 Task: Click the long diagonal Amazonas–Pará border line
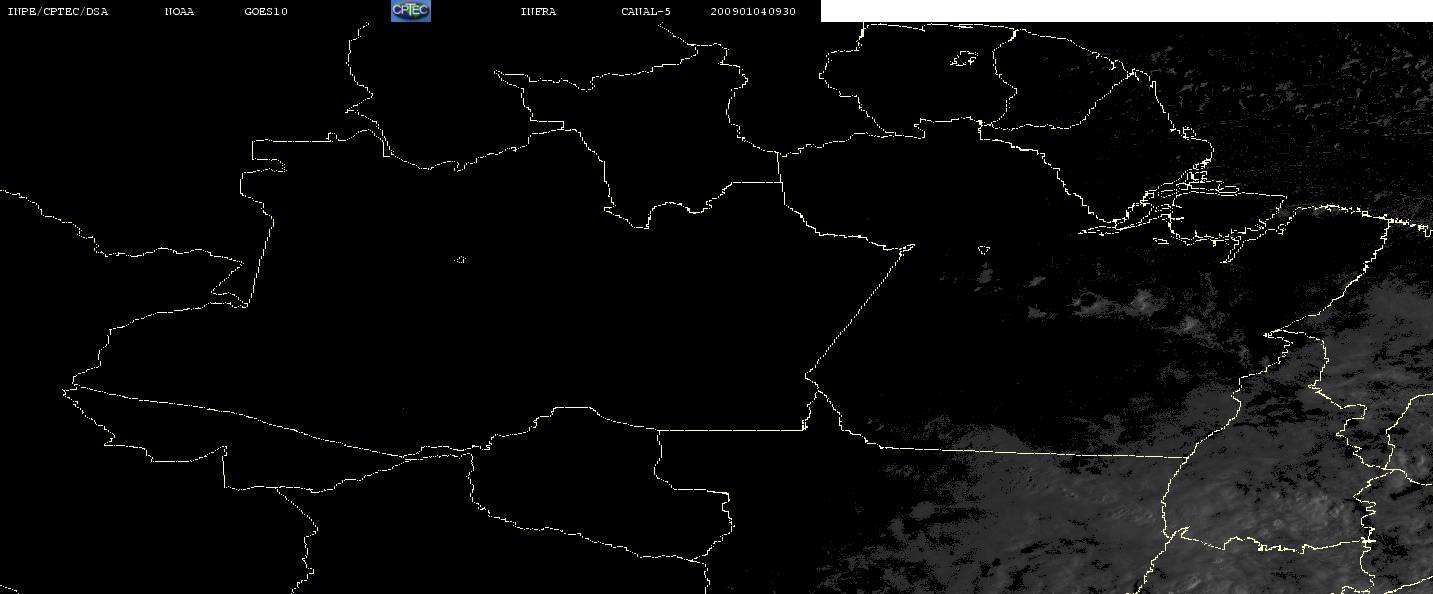point(859,311)
